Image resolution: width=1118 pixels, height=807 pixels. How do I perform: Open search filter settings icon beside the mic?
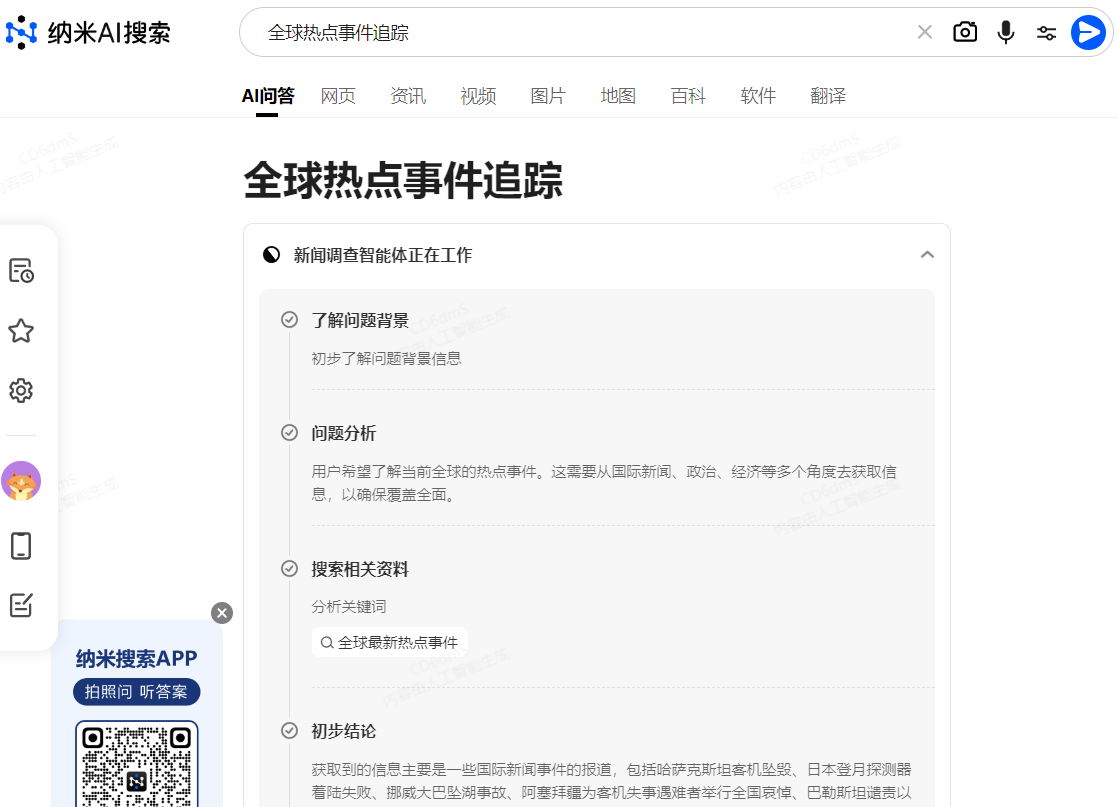(1046, 32)
